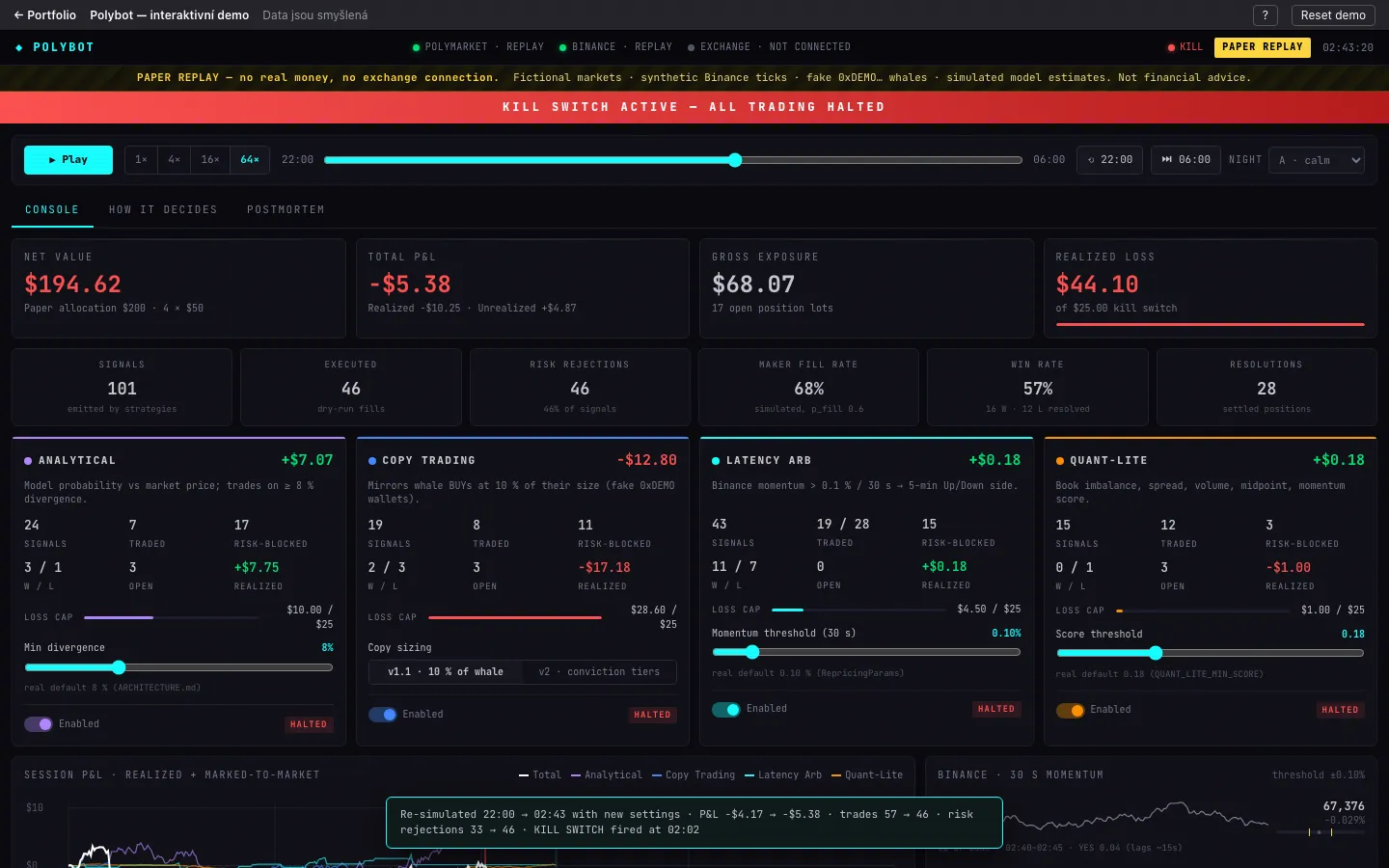Click the green Binance replay status dot

562,47
